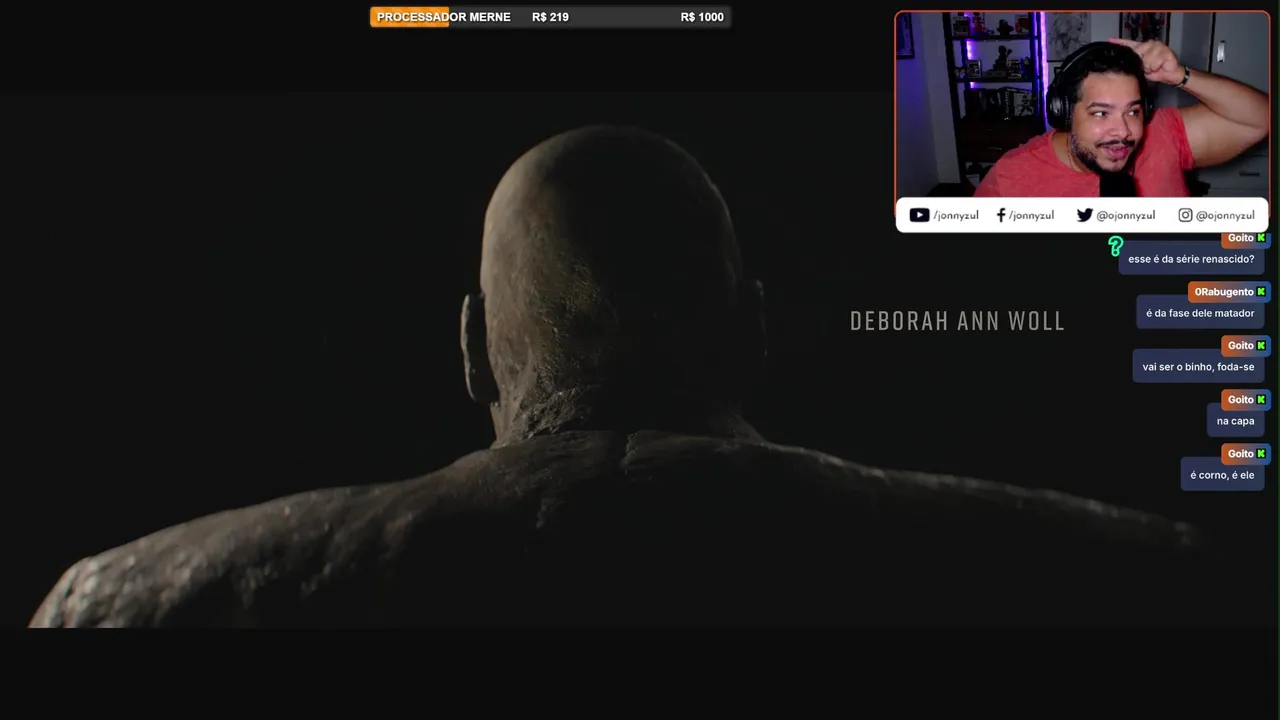The height and width of the screenshot is (720, 1280).
Task: Click the Instagram icon
Action: [1185, 215]
